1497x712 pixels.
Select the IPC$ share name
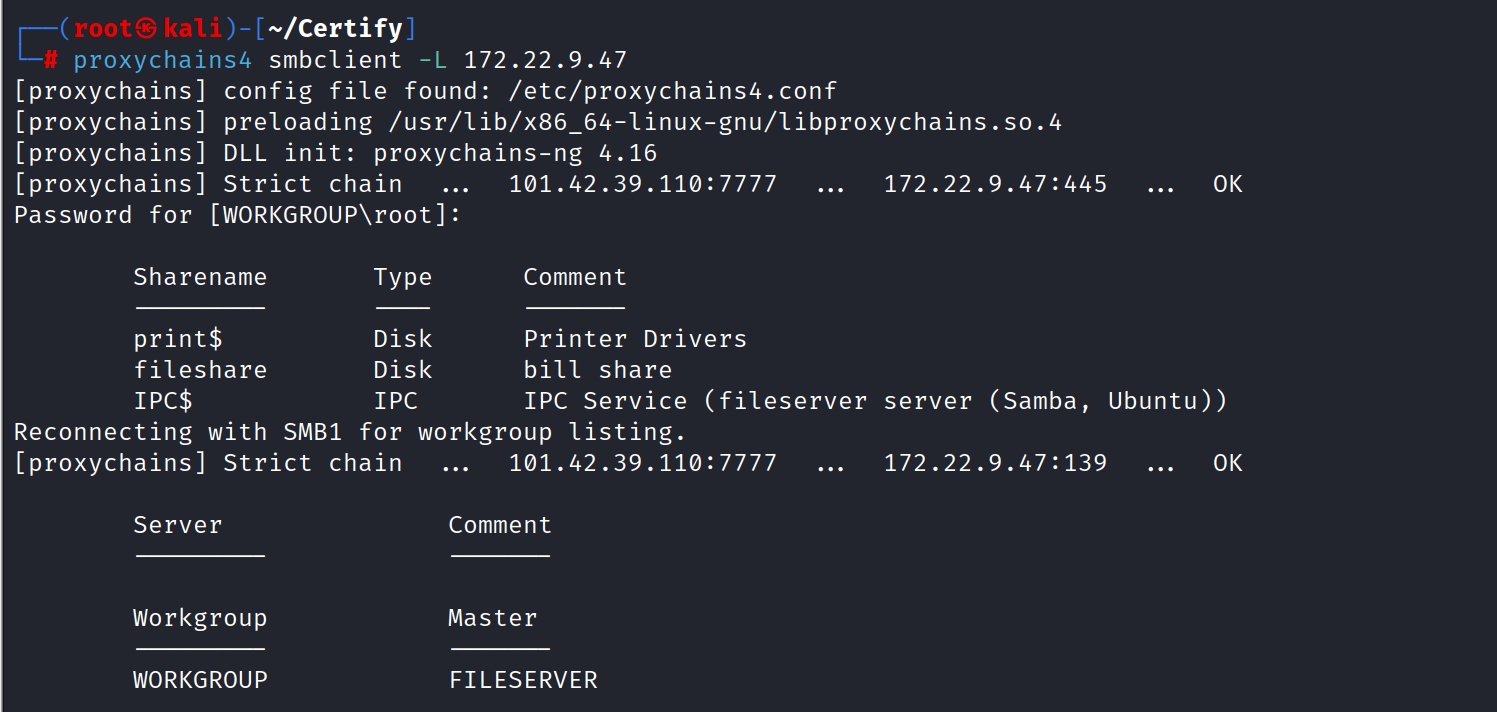point(163,401)
